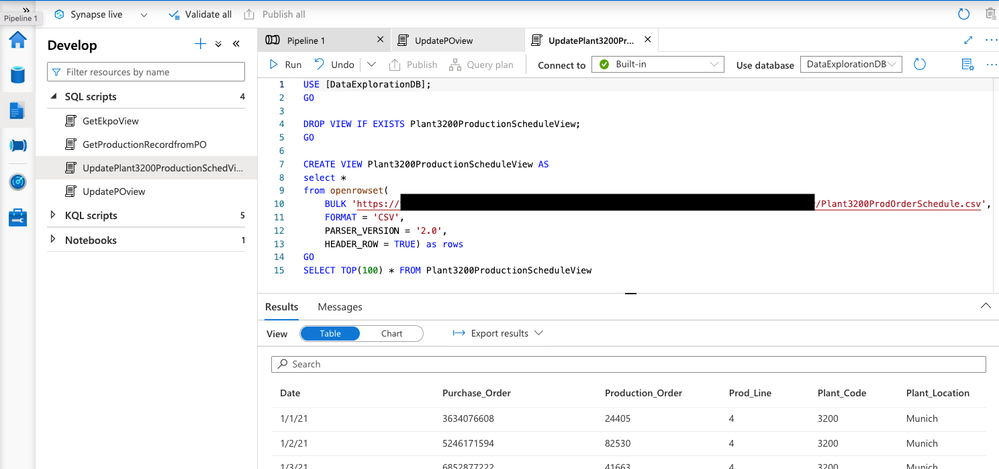Open the Export results dropdown
The image size is (999, 469).
tap(497, 333)
